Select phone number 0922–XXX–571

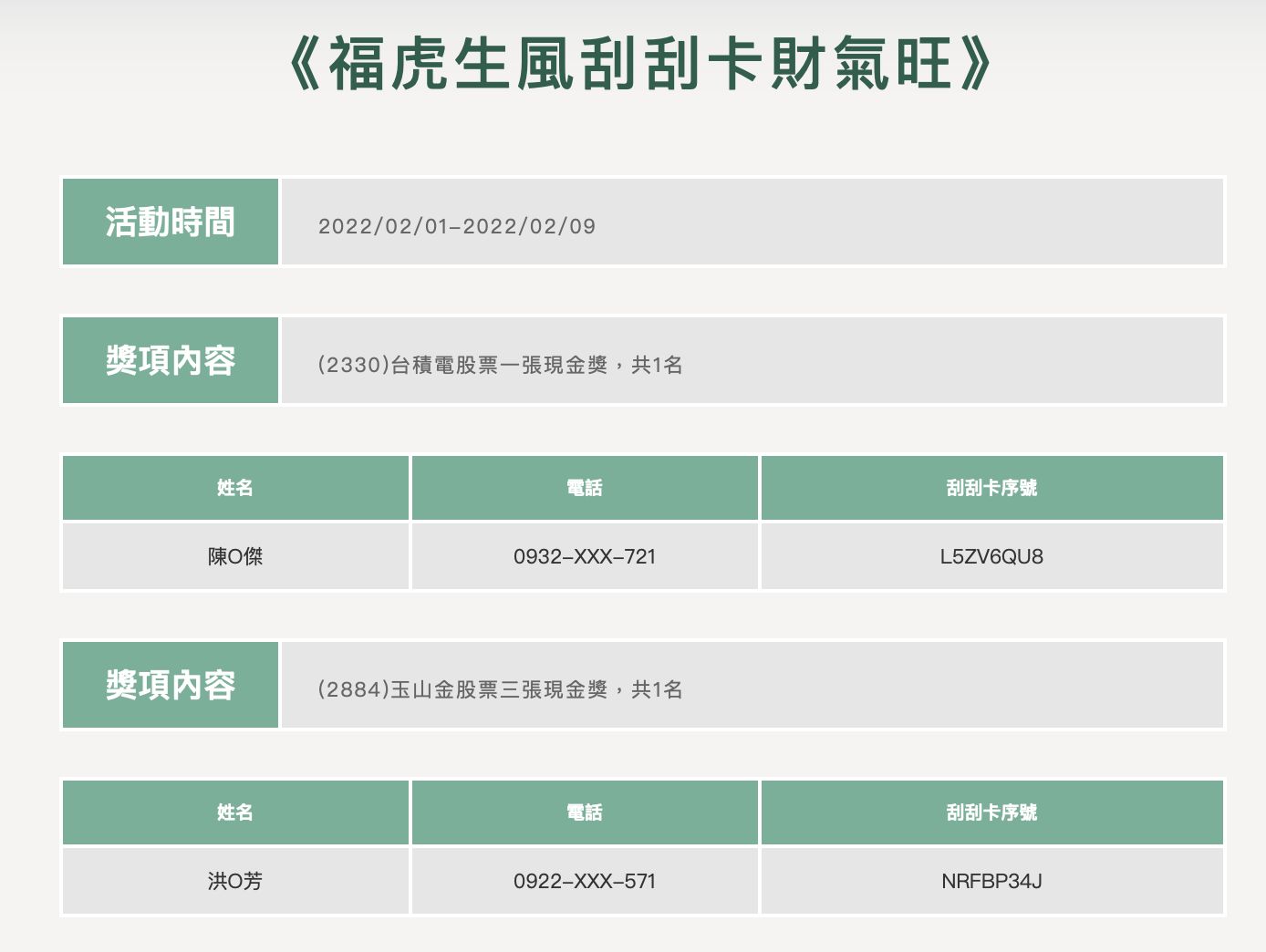[585, 881]
